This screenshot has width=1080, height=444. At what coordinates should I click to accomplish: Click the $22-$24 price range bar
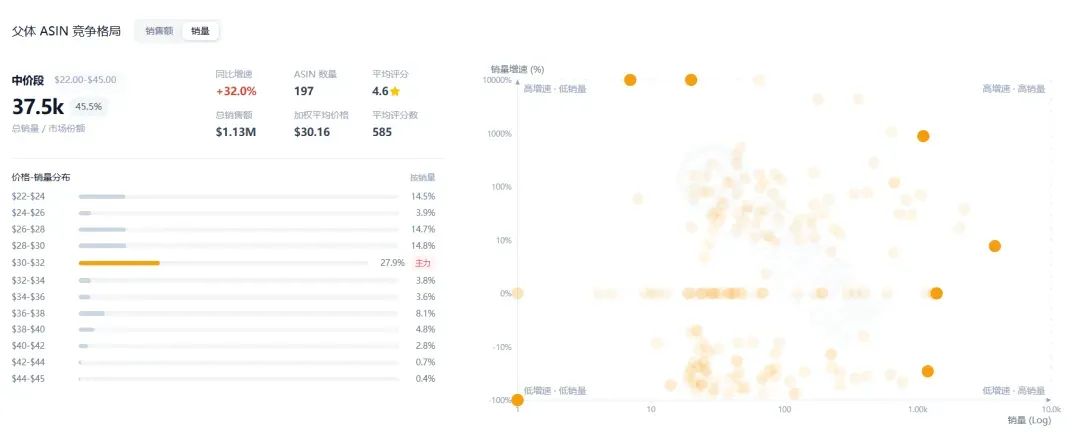tap(238, 196)
